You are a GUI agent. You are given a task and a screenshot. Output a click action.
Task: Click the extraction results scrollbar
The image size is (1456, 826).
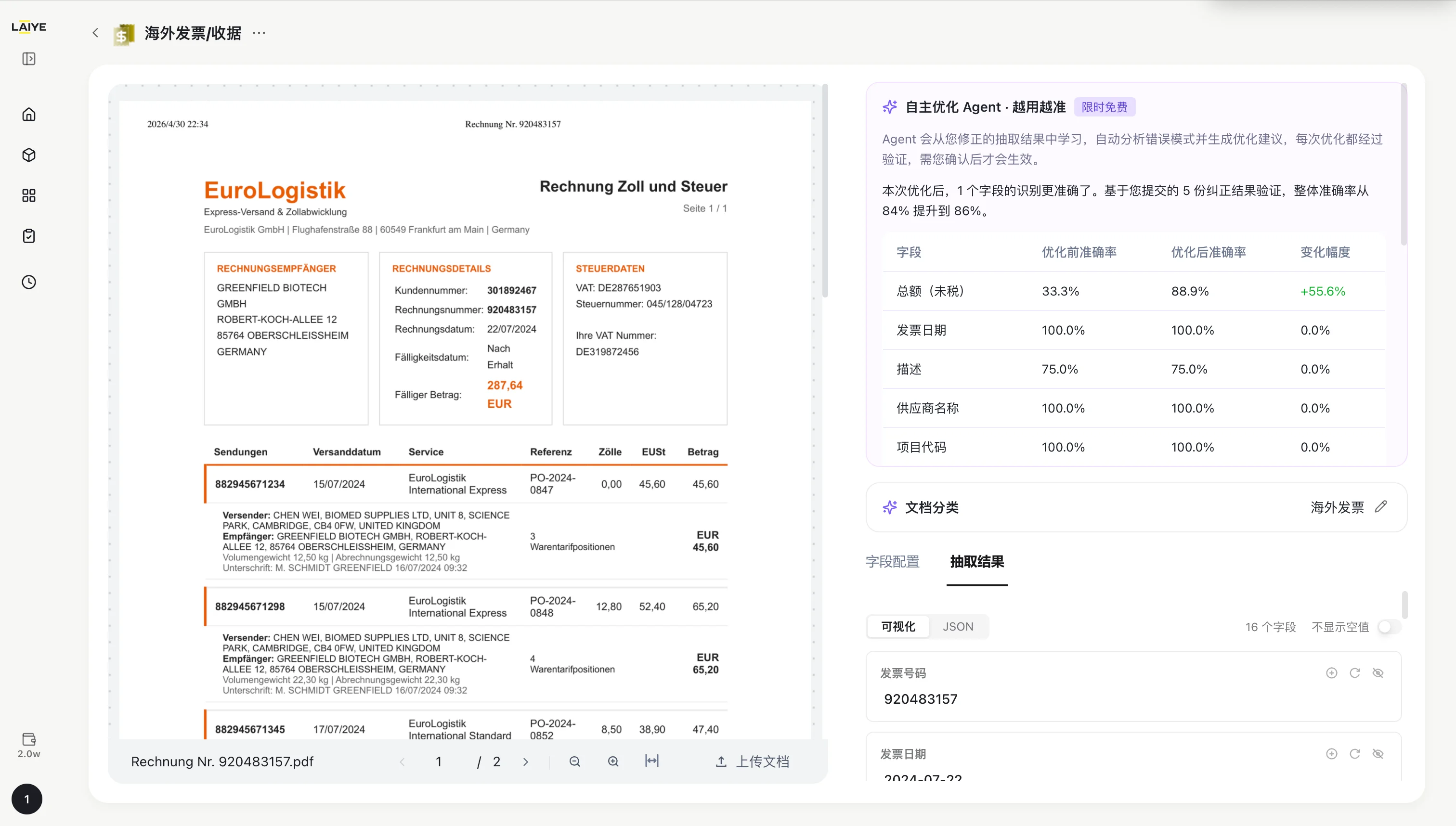(x=1404, y=605)
